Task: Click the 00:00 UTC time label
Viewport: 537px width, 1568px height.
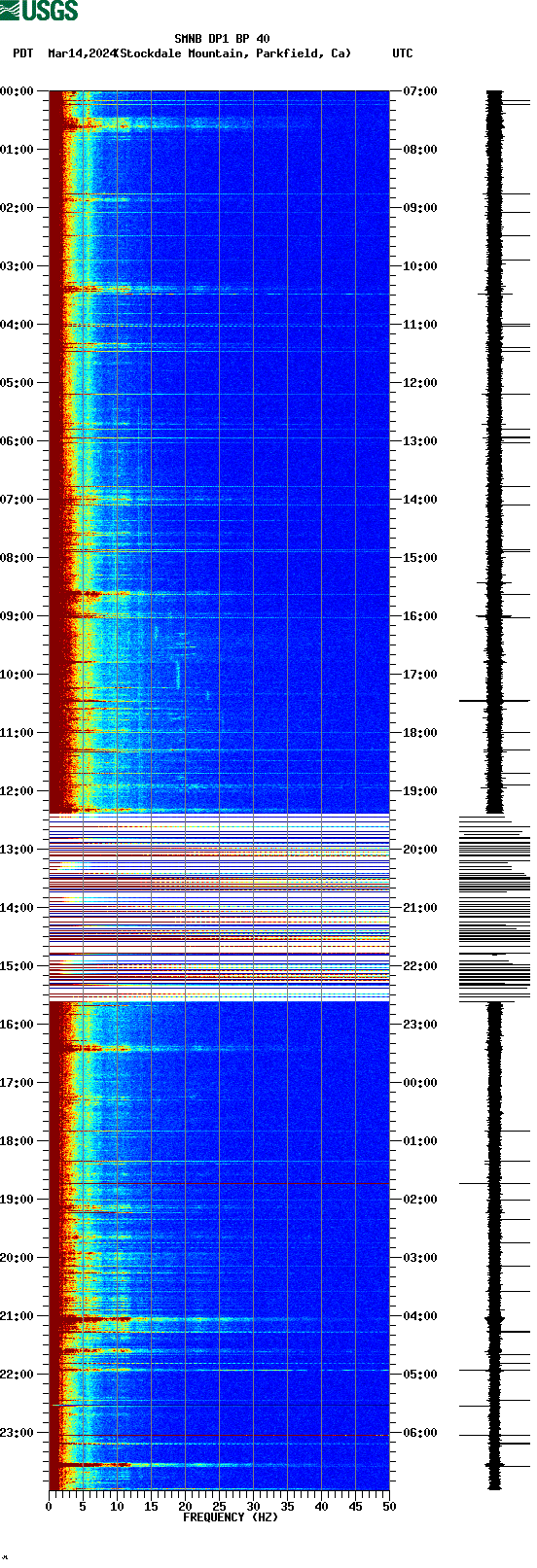Action: coord(420,1083)
